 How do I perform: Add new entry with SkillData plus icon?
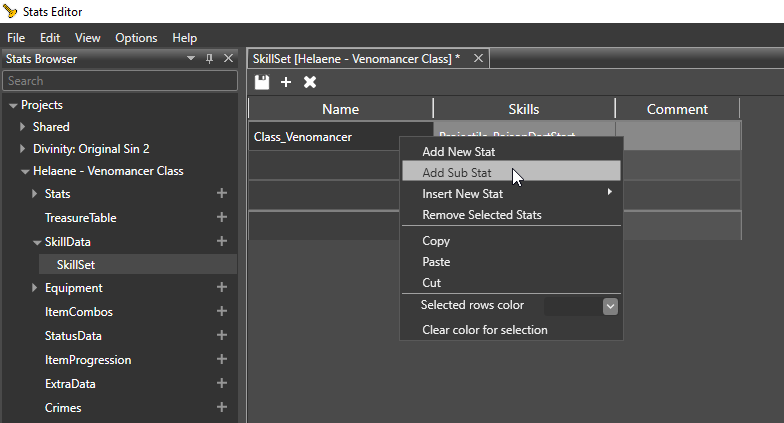click(222, 242)
